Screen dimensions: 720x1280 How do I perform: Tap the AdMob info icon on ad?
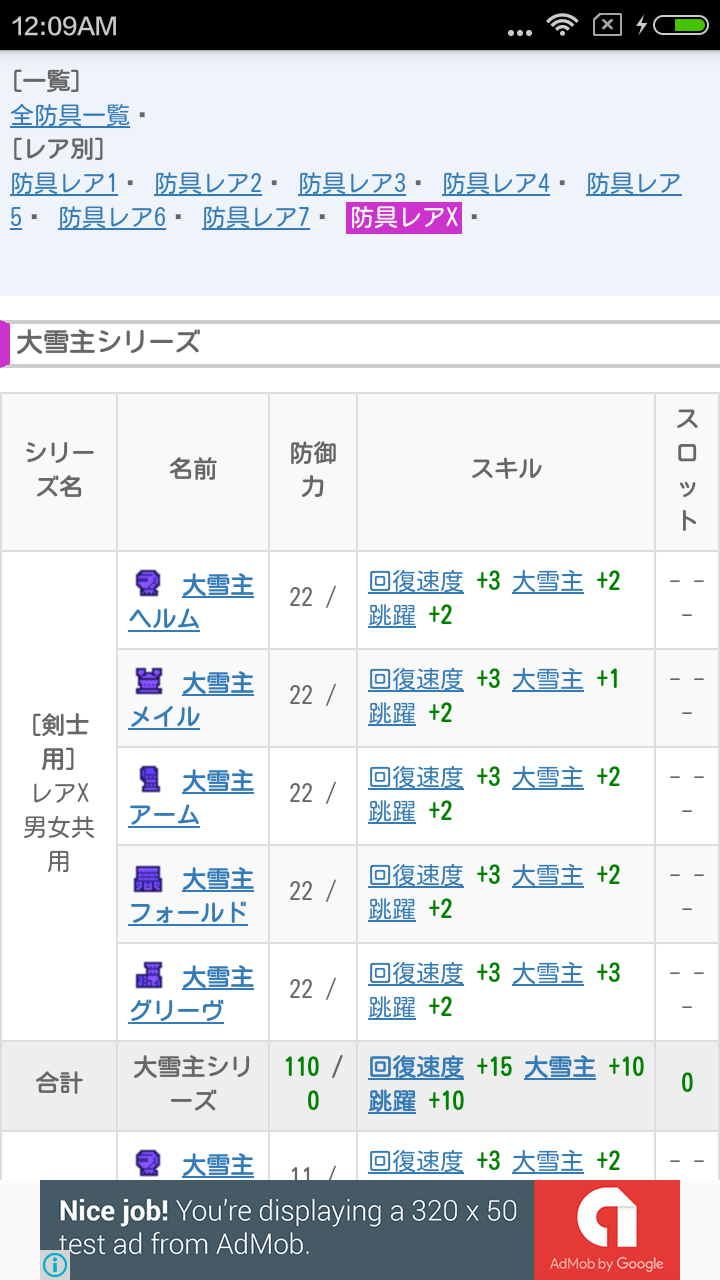55,1265
